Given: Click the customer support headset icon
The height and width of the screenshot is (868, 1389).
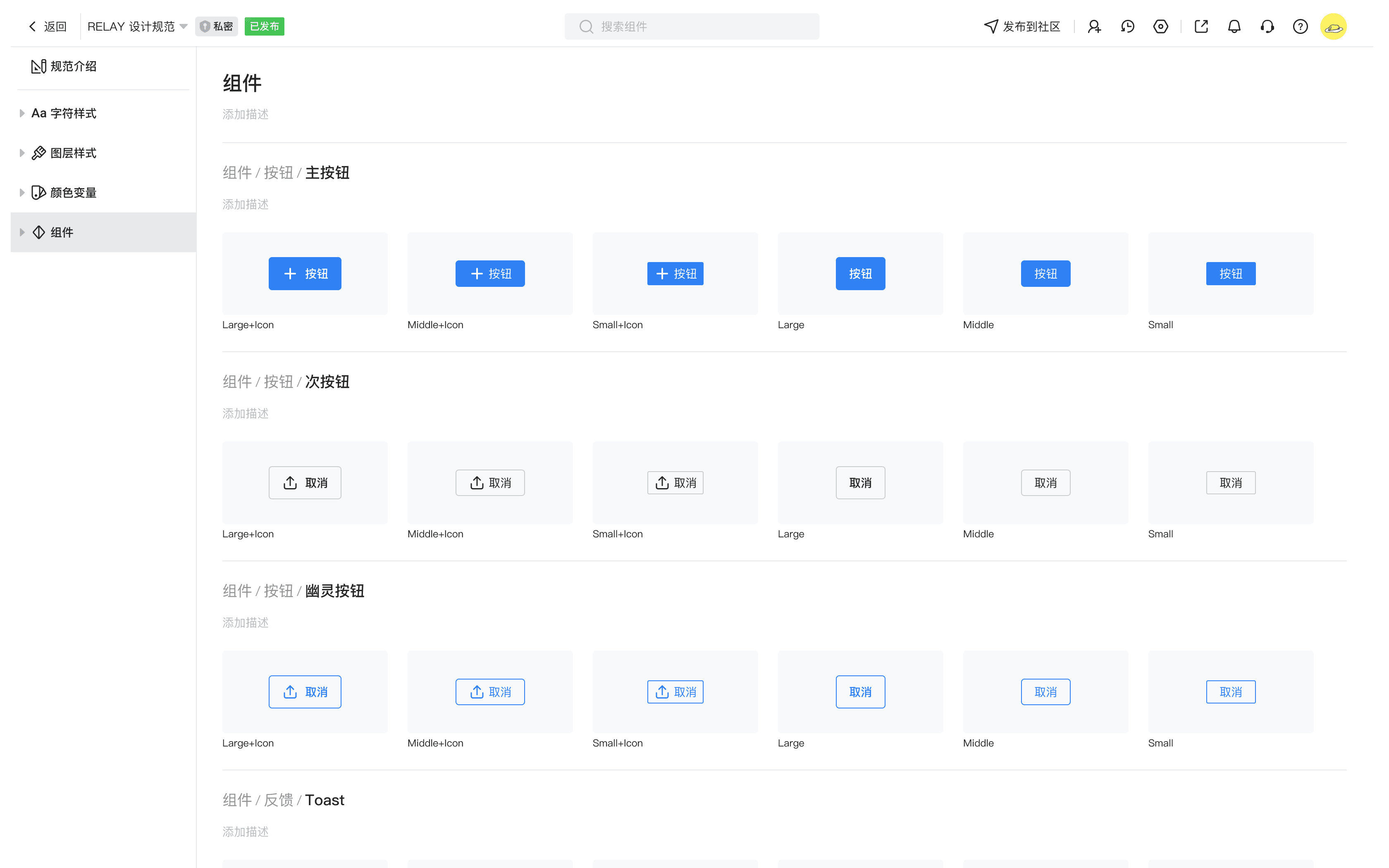Looking at the screenshot, I should (1267, 26).
